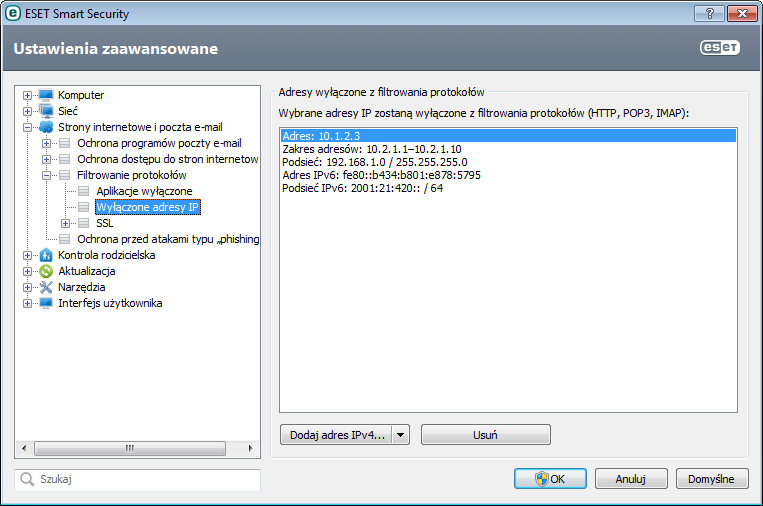
Task: Click the Komputer monitor icon
Action: pos(46,95)
